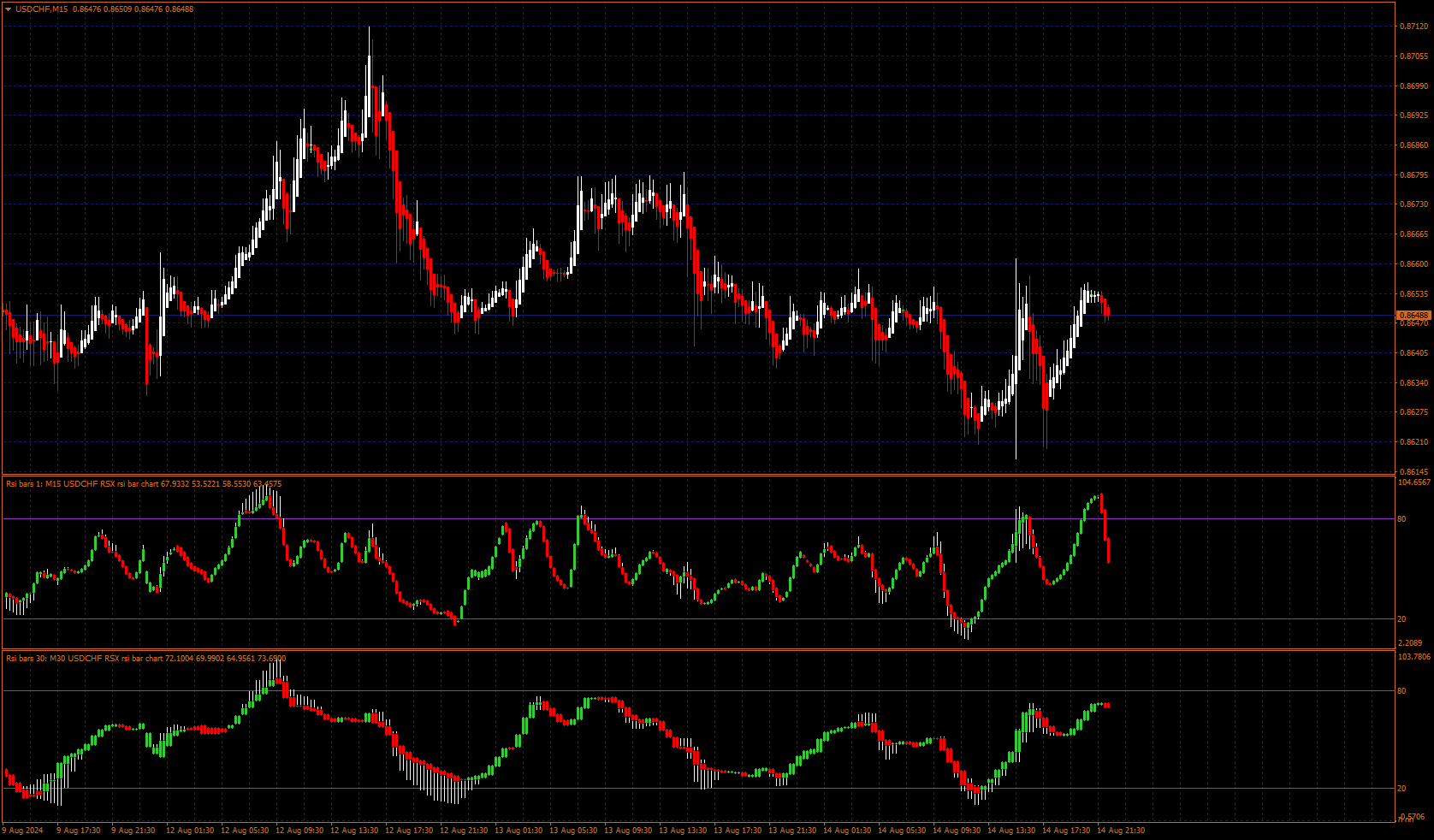
Task: Click the 2.2089 scale minimum of the M15 RSI
Action: point(1410,643)
